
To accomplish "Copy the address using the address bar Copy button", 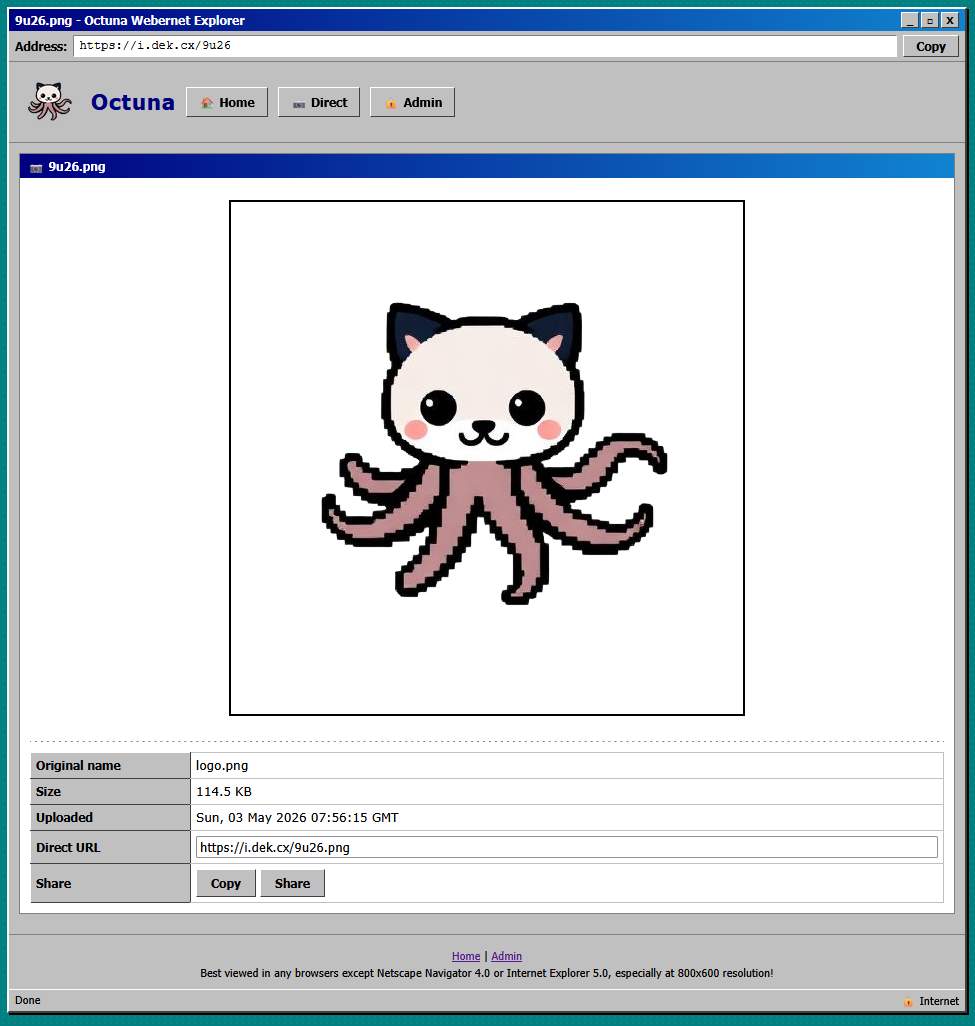I will [x=931, y=46].
